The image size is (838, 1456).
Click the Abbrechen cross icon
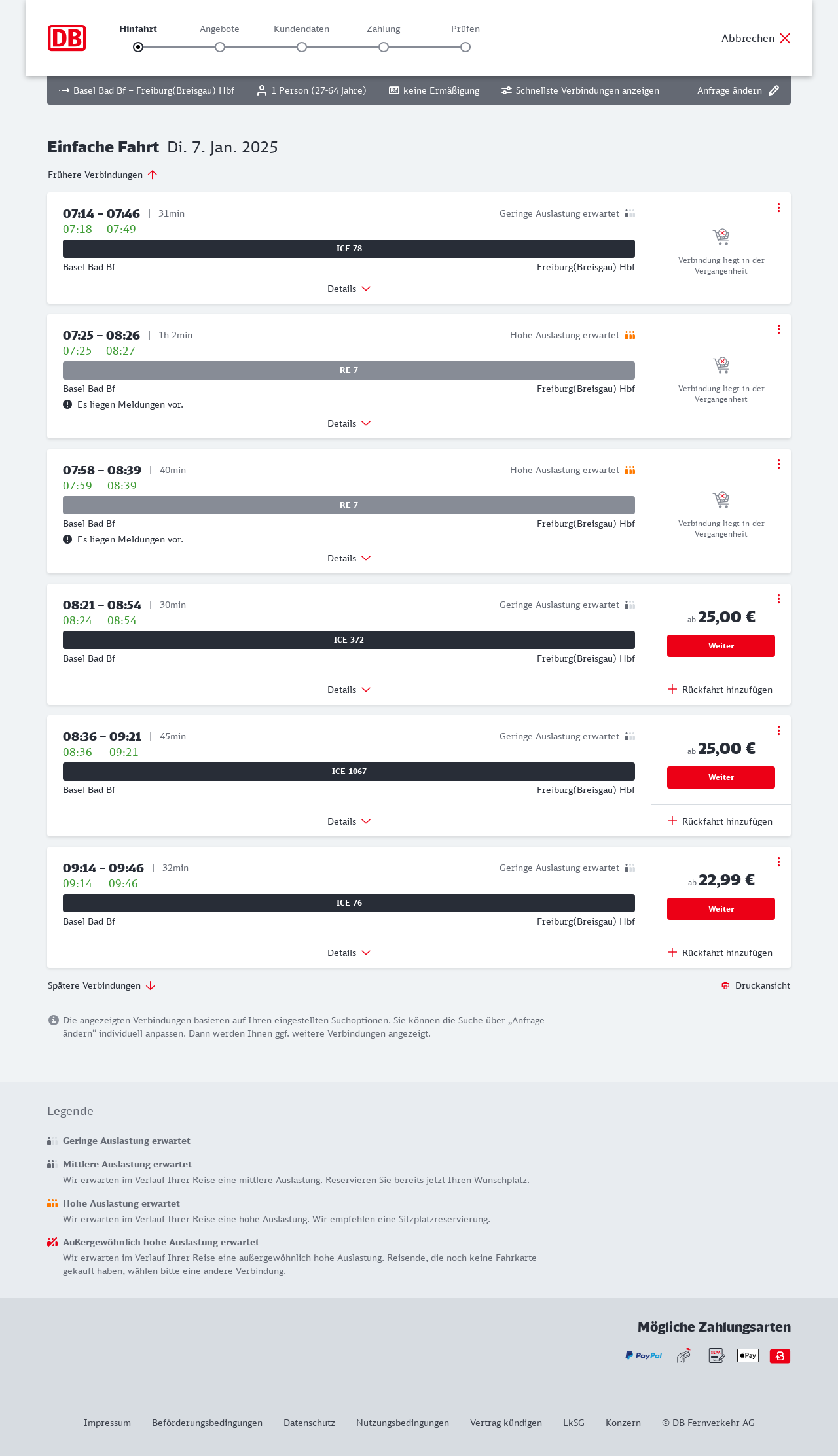785,38
